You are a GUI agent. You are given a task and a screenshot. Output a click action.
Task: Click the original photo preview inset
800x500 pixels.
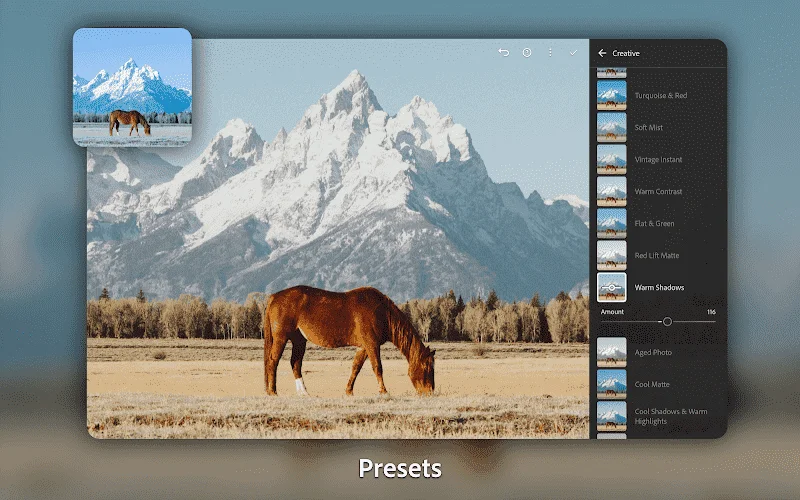point(132,87)
